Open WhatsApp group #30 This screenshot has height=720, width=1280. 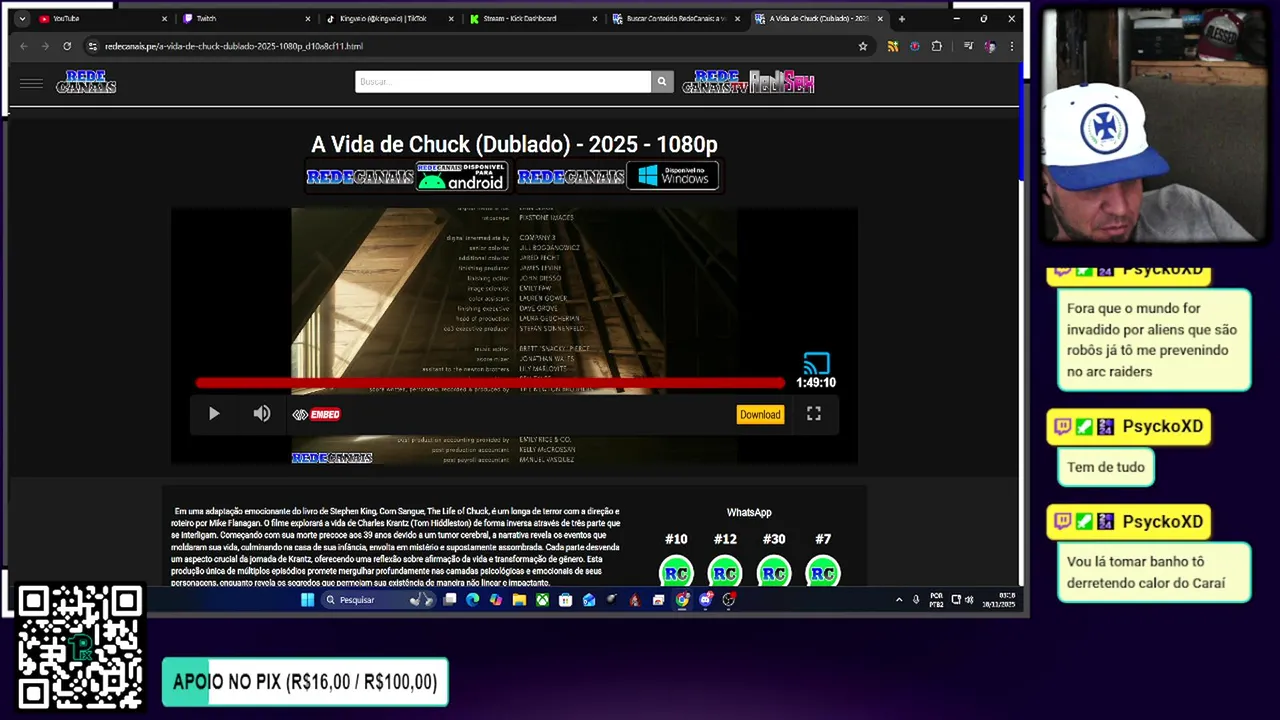pos(774,573)
